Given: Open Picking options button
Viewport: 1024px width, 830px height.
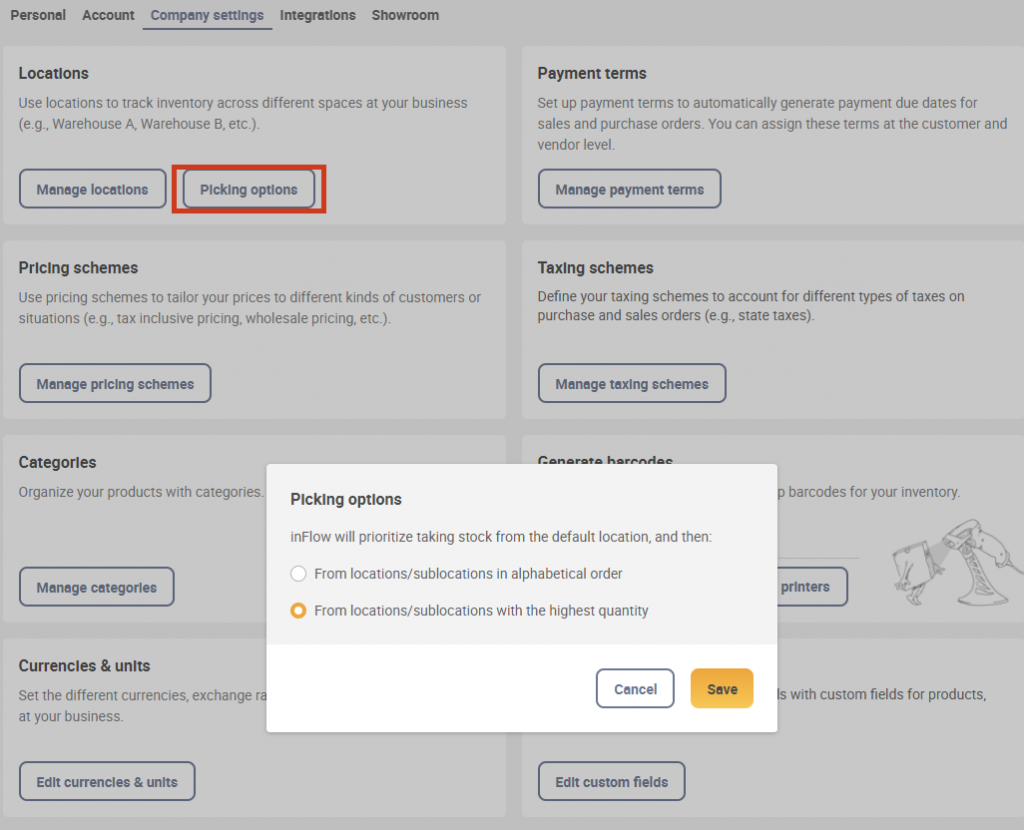Looking at the screenshot, I should (x=249, y=189).
